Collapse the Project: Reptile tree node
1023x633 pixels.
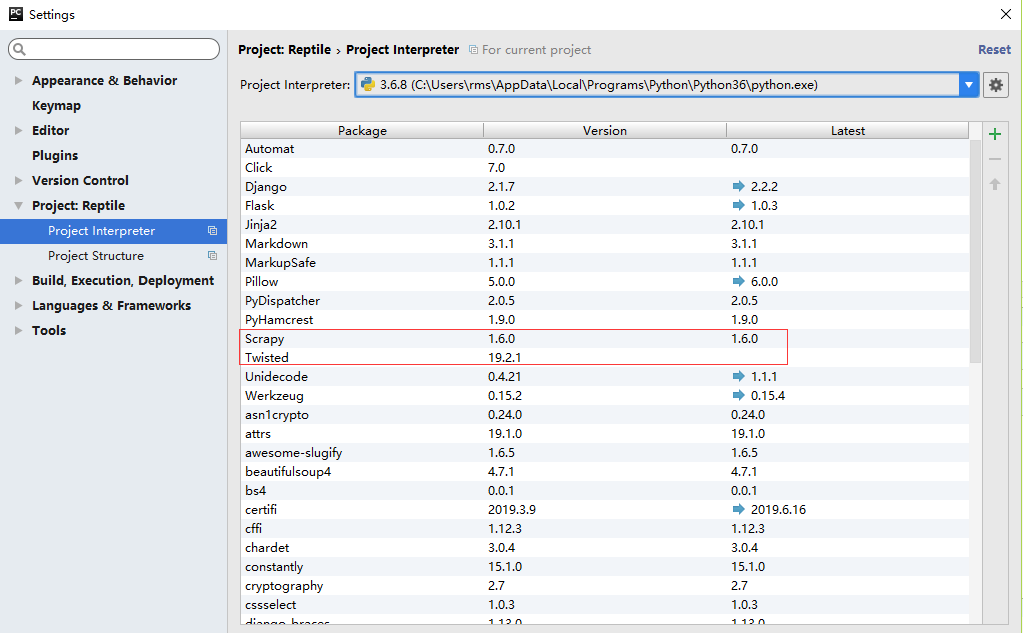click(19, 206)
